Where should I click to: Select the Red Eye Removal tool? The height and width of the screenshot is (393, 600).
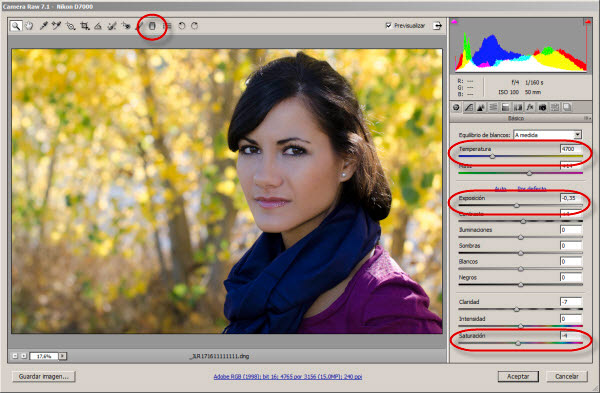click(126, 26)
